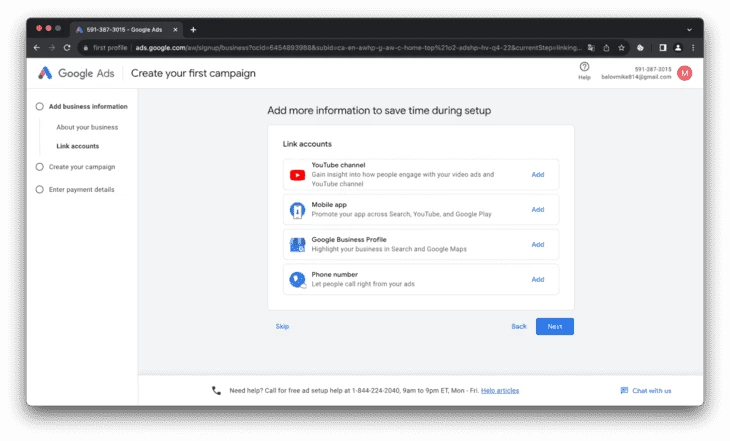
Task: Click the Google Business Profile icon
Action: tap(297, 244)
